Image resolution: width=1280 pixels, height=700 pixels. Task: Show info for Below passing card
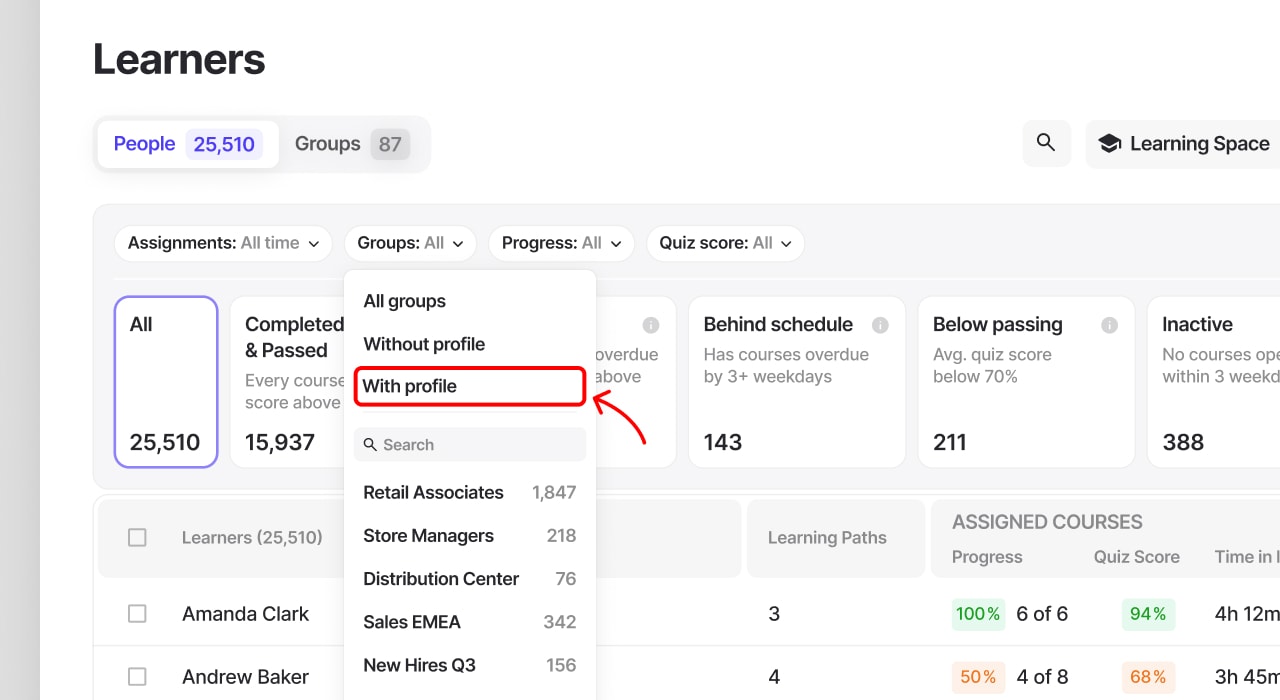1109,325
